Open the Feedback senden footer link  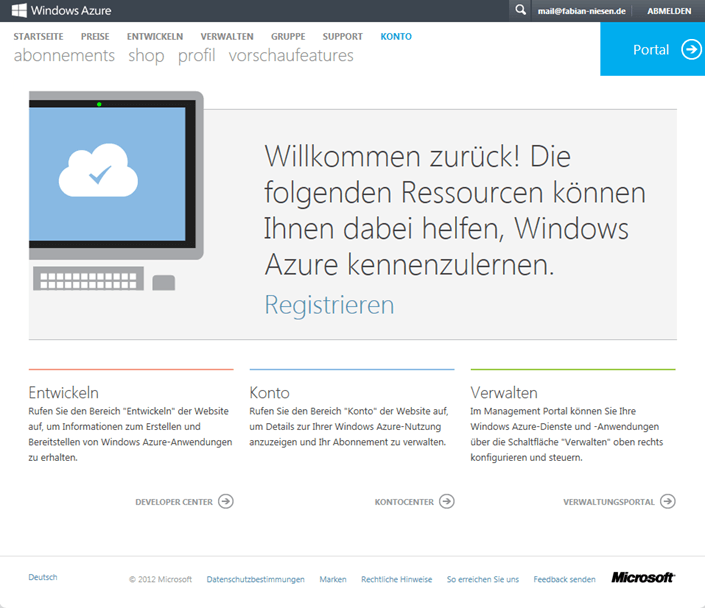click(564, 579)
